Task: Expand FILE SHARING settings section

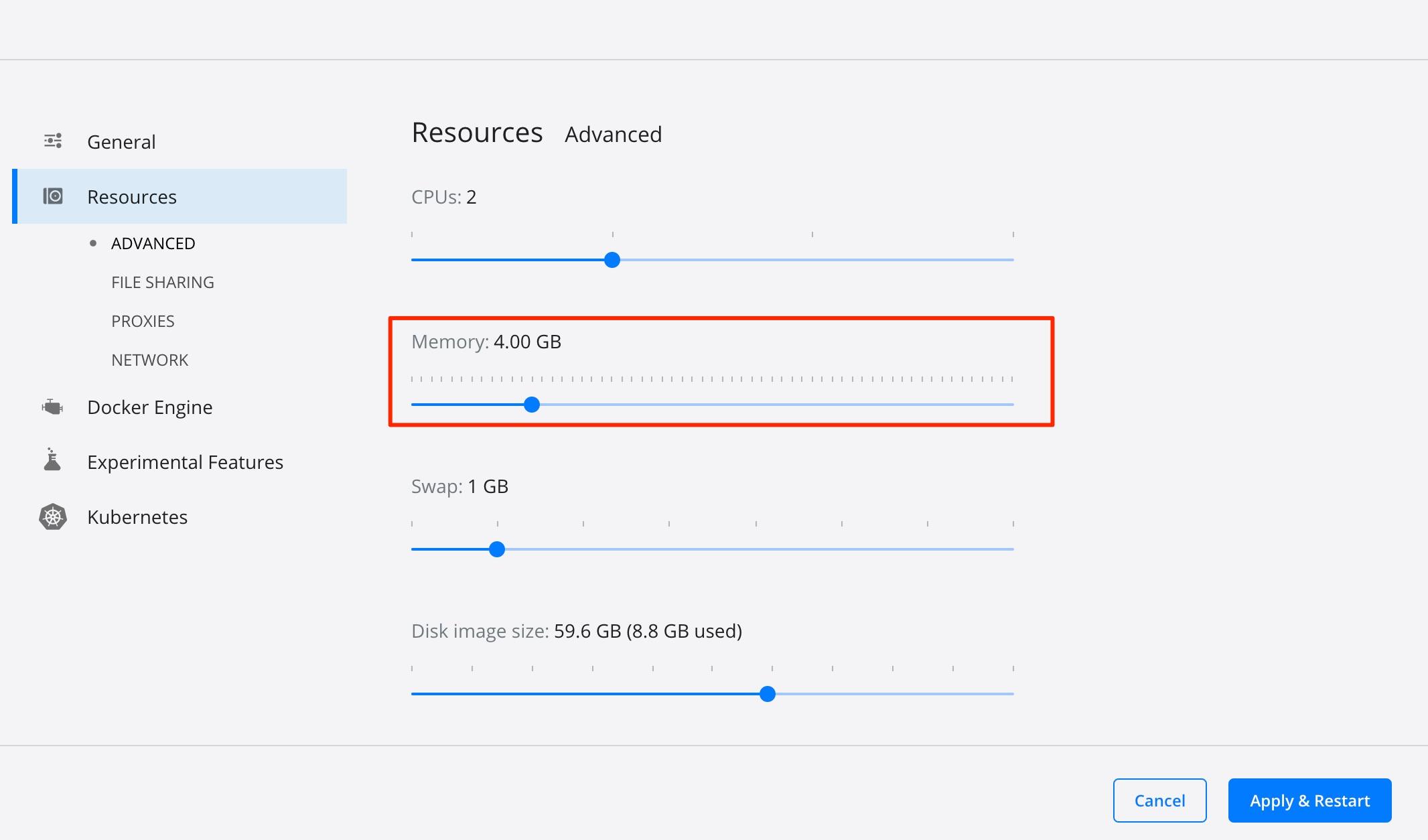Action: (163, 281)
